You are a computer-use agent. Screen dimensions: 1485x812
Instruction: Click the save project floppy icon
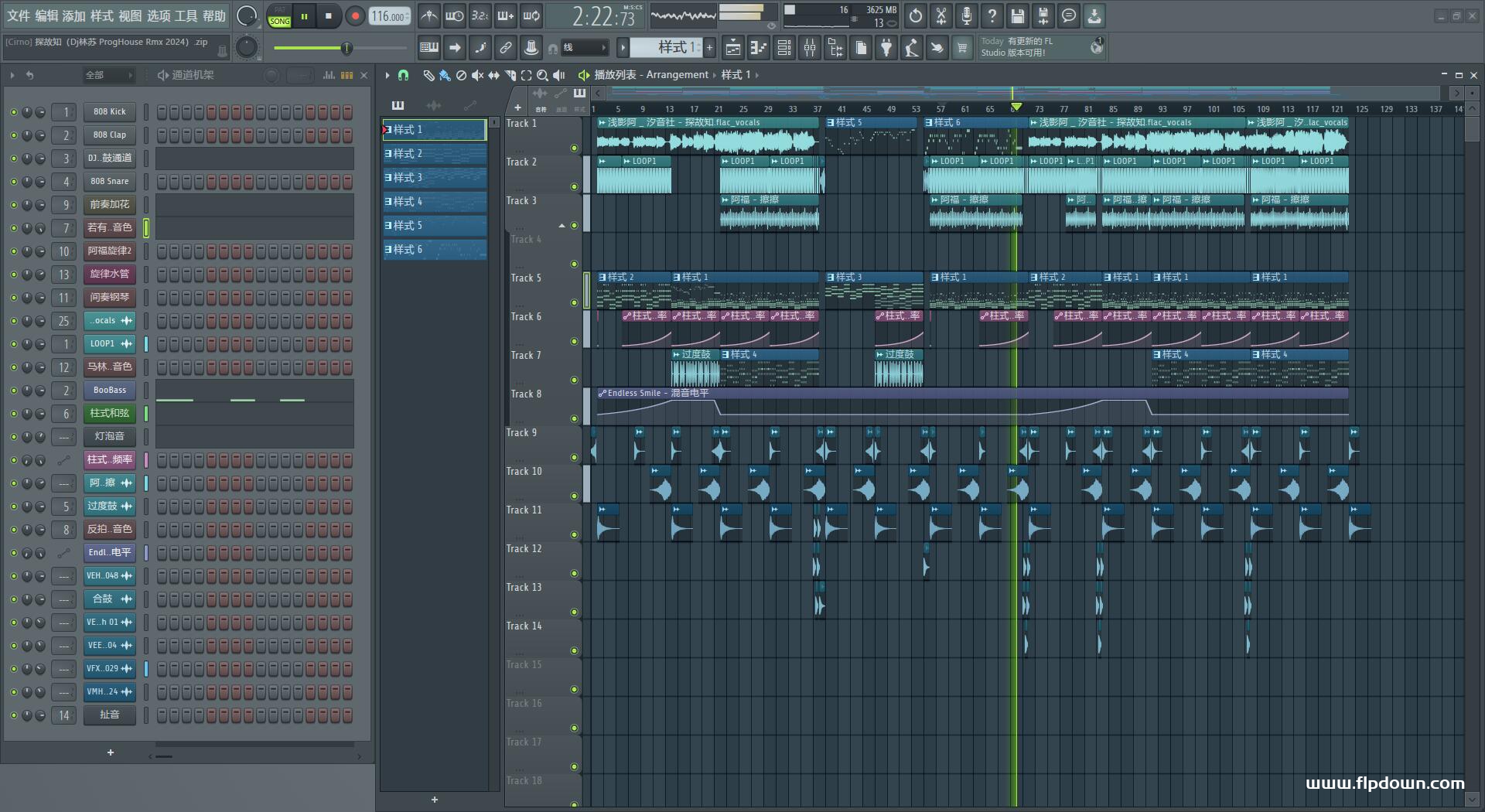[1018, 15]
